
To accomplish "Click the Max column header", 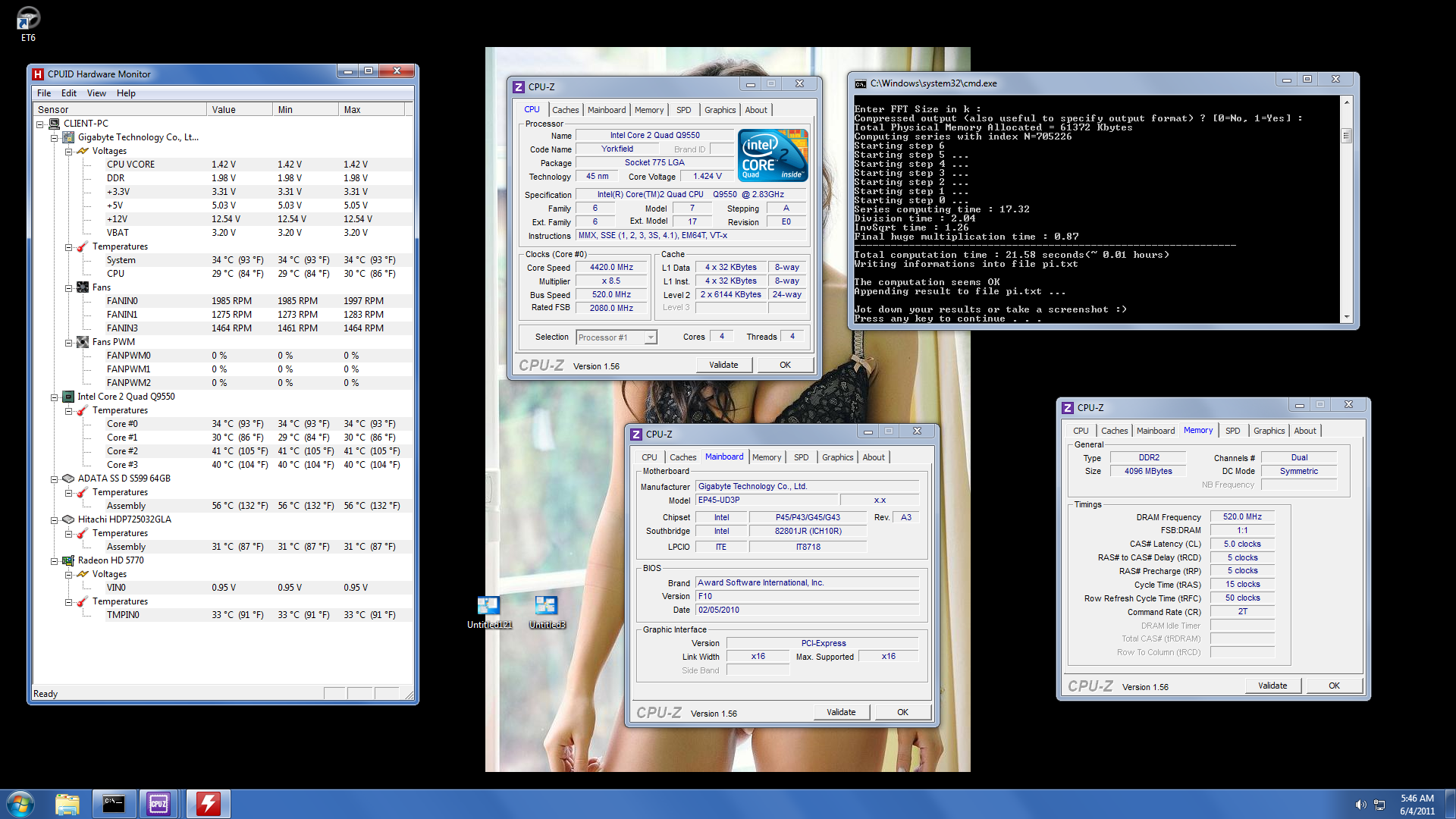I will click(x=371, y=110).
